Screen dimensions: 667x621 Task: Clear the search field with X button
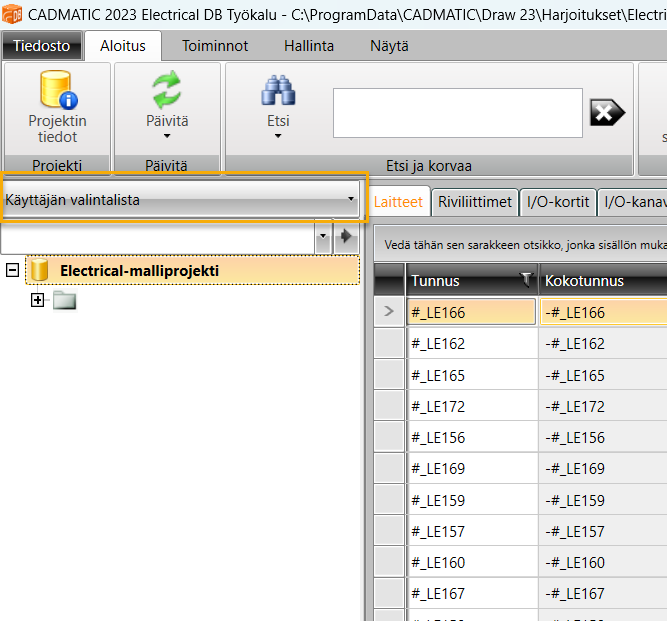tap(607, 112)
